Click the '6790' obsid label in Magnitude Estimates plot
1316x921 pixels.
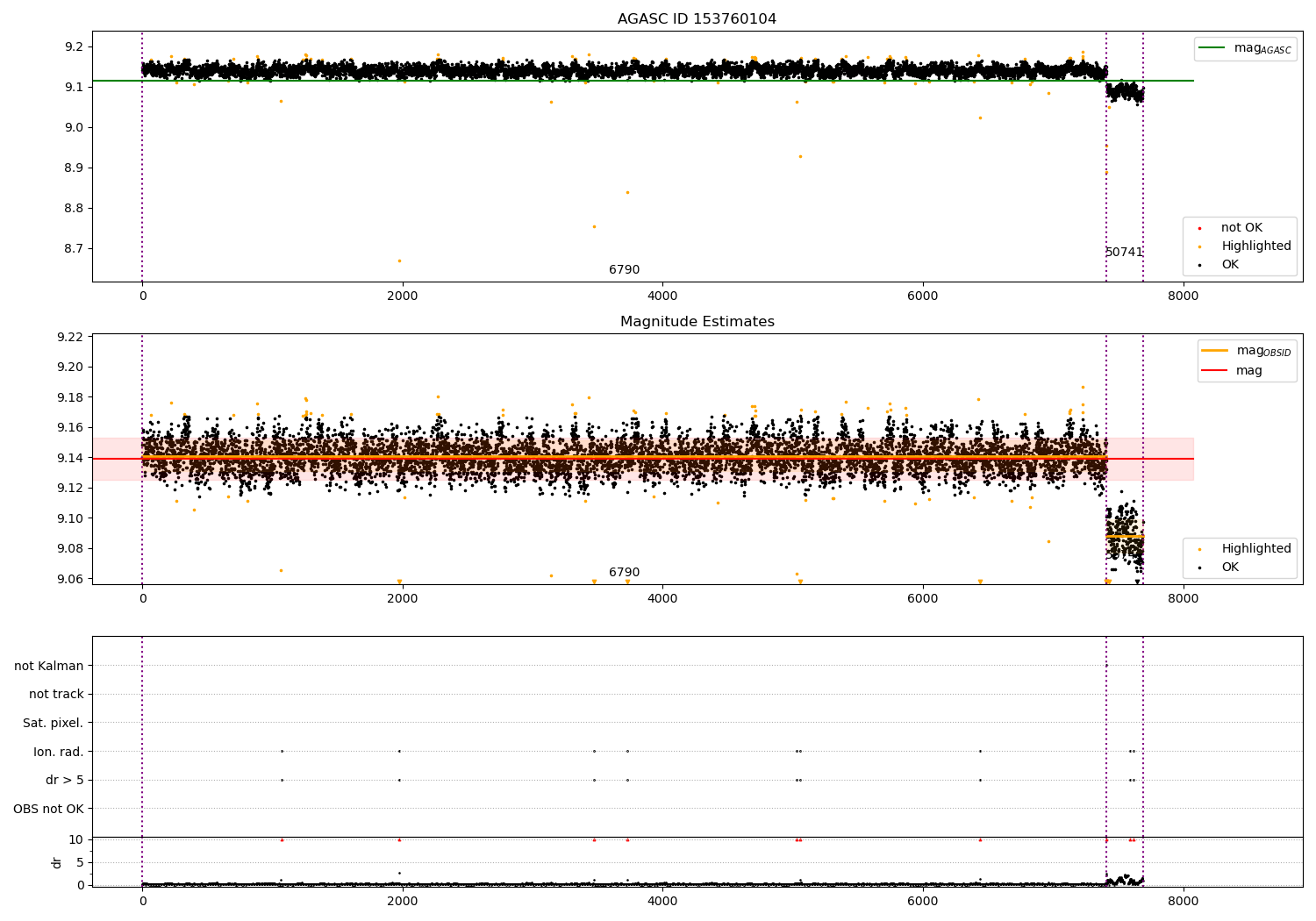[624, 573]
